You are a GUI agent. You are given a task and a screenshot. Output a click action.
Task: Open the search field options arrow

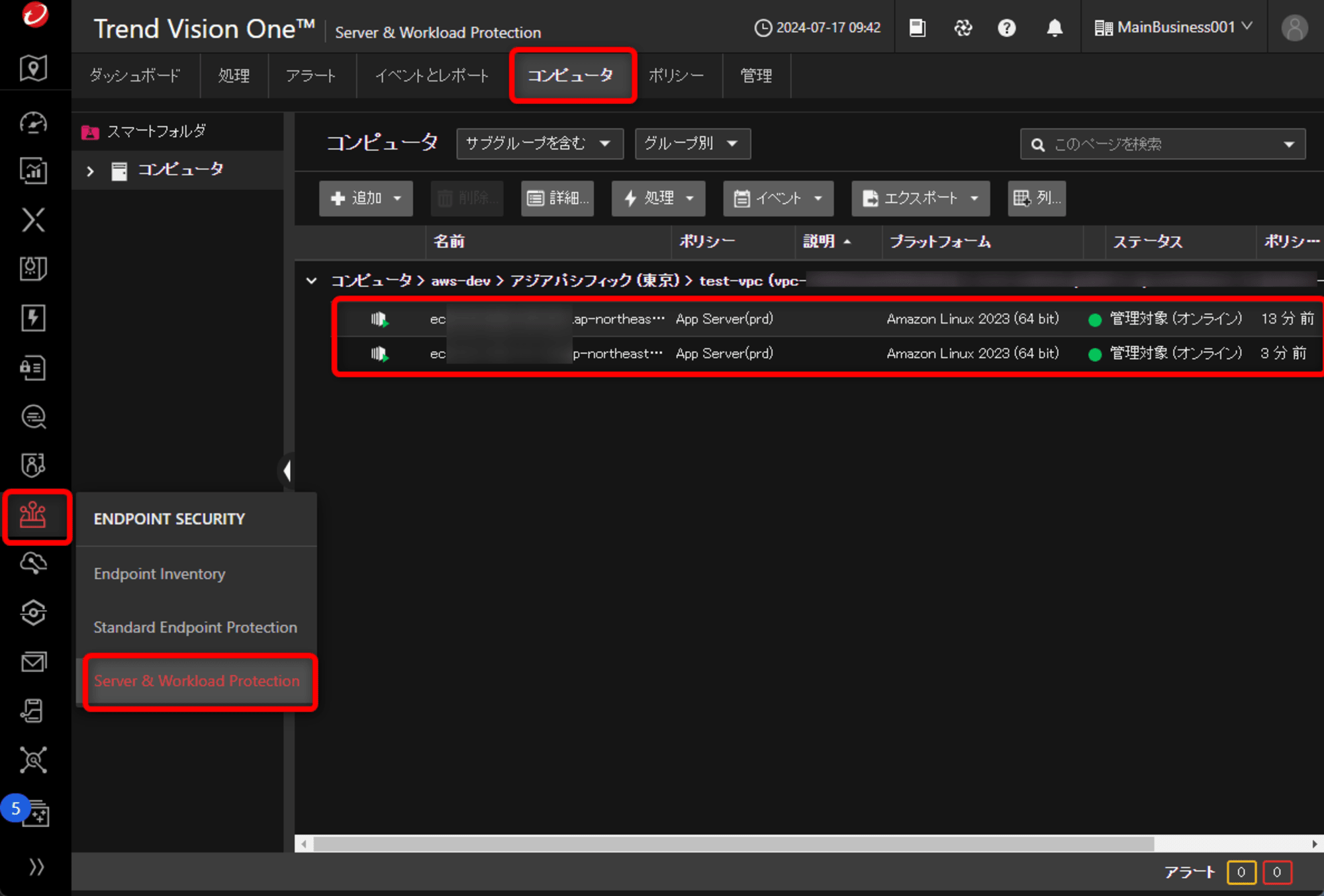pyautogui.click(x=1289, y=144)
